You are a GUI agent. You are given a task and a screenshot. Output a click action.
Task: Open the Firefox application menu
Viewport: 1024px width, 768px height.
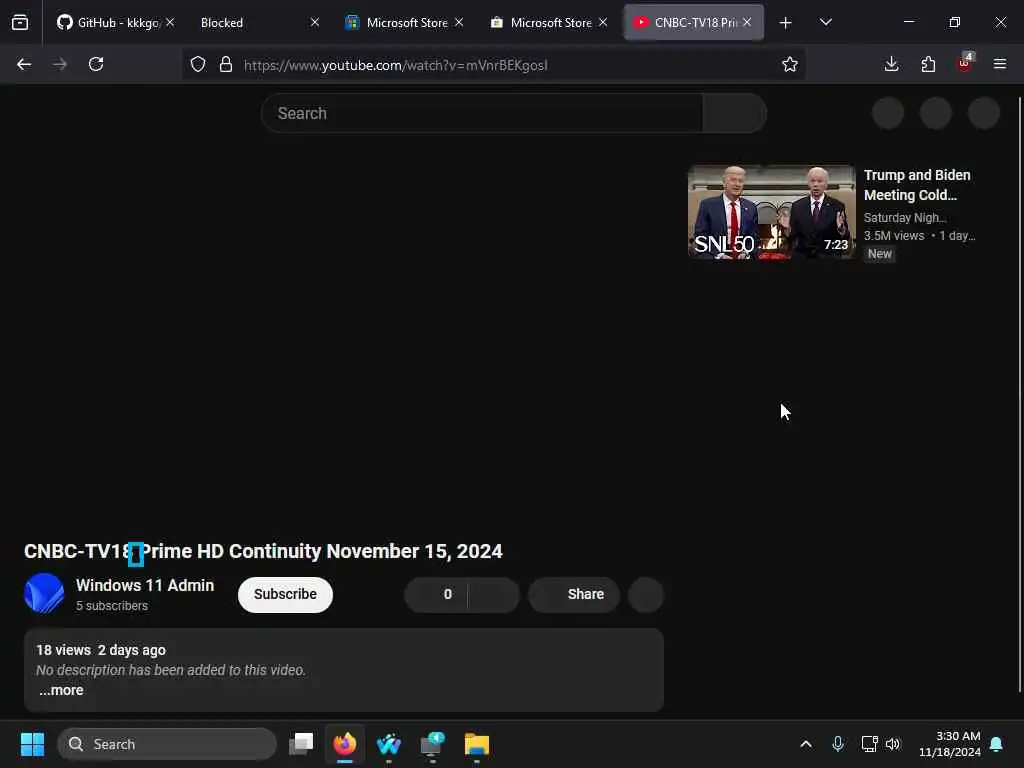pyautogui.click(x=1000, y=64)
